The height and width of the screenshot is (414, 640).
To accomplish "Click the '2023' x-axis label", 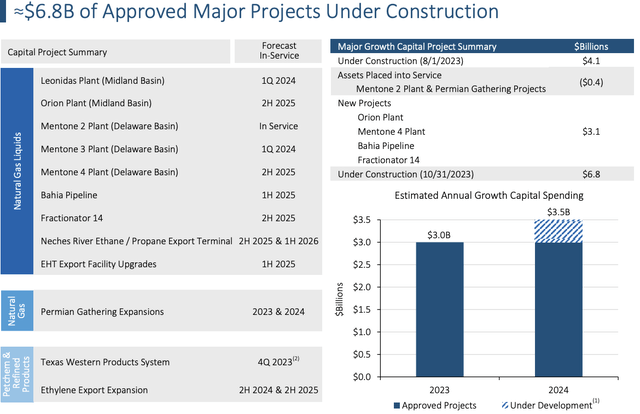I will click(x=439, y=390).
